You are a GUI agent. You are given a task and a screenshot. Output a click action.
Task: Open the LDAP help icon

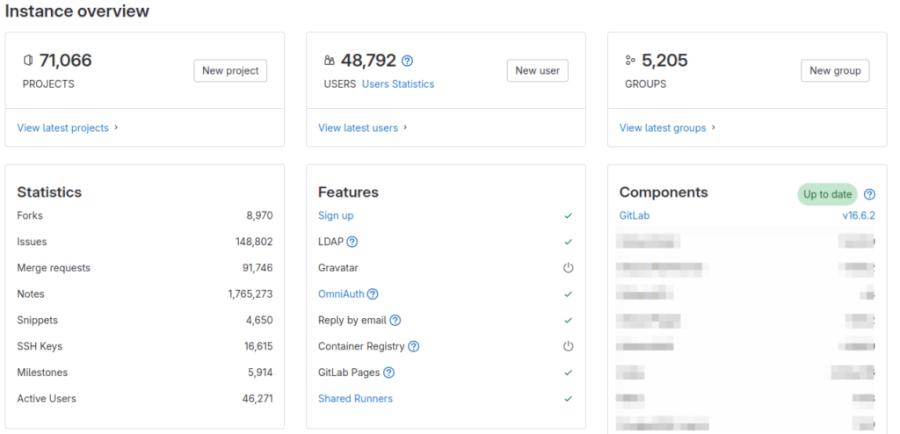[x=352, y=242]
